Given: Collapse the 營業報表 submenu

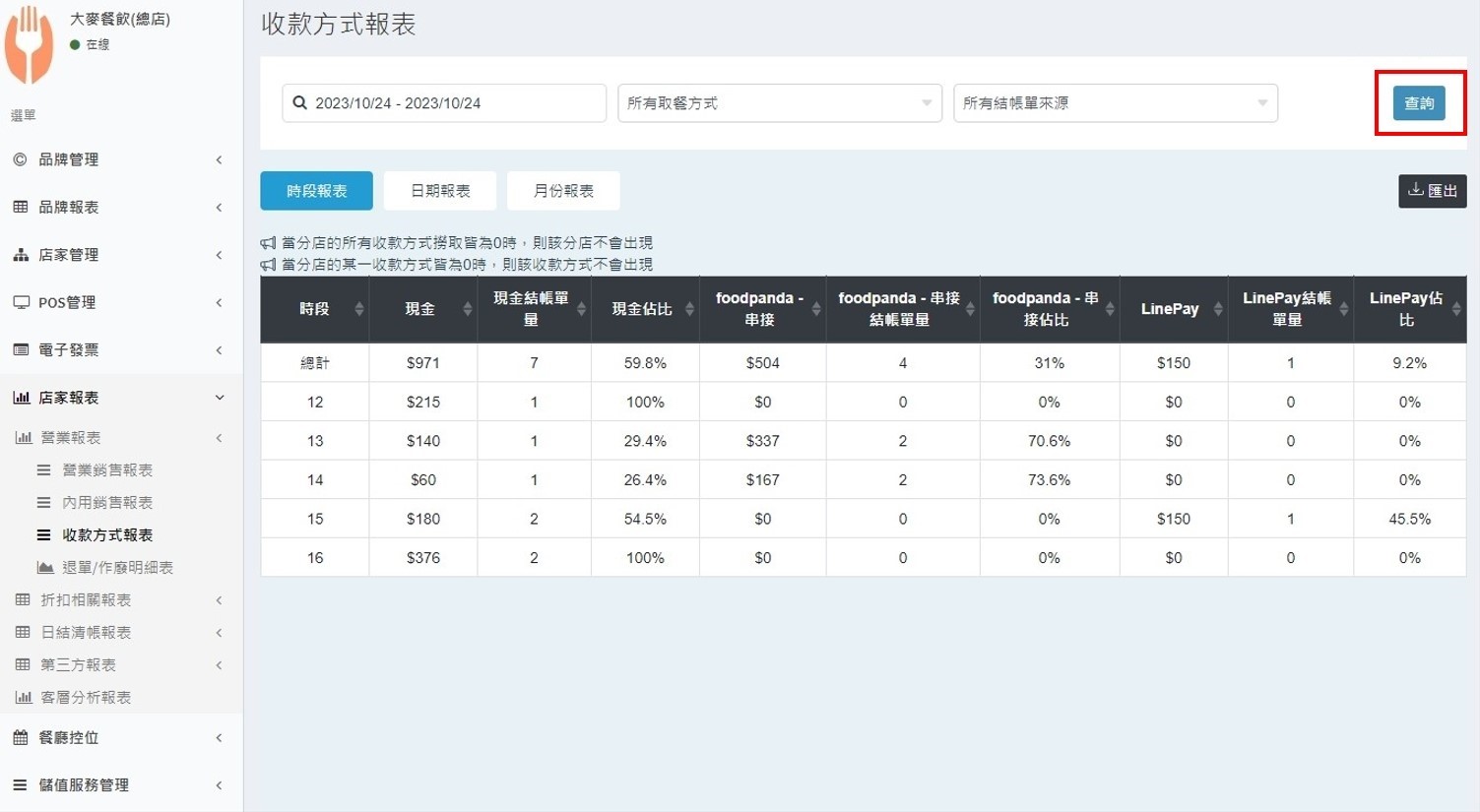Looking at the screenshot, I should [x=118, y=438].
